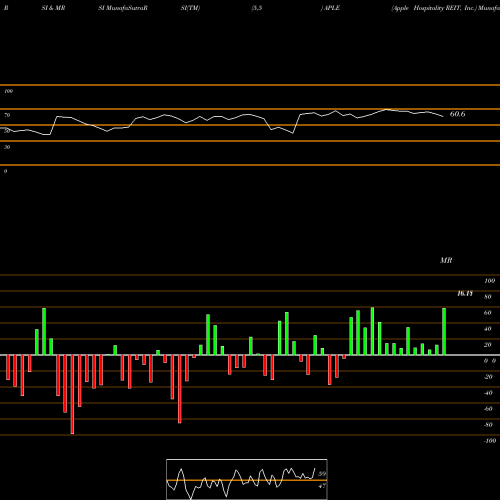Image resolution: width=500 pixels, height=500 pixels.
Task: Click the (5,5 parameter text in header
Action: click(x=257, y=8)
